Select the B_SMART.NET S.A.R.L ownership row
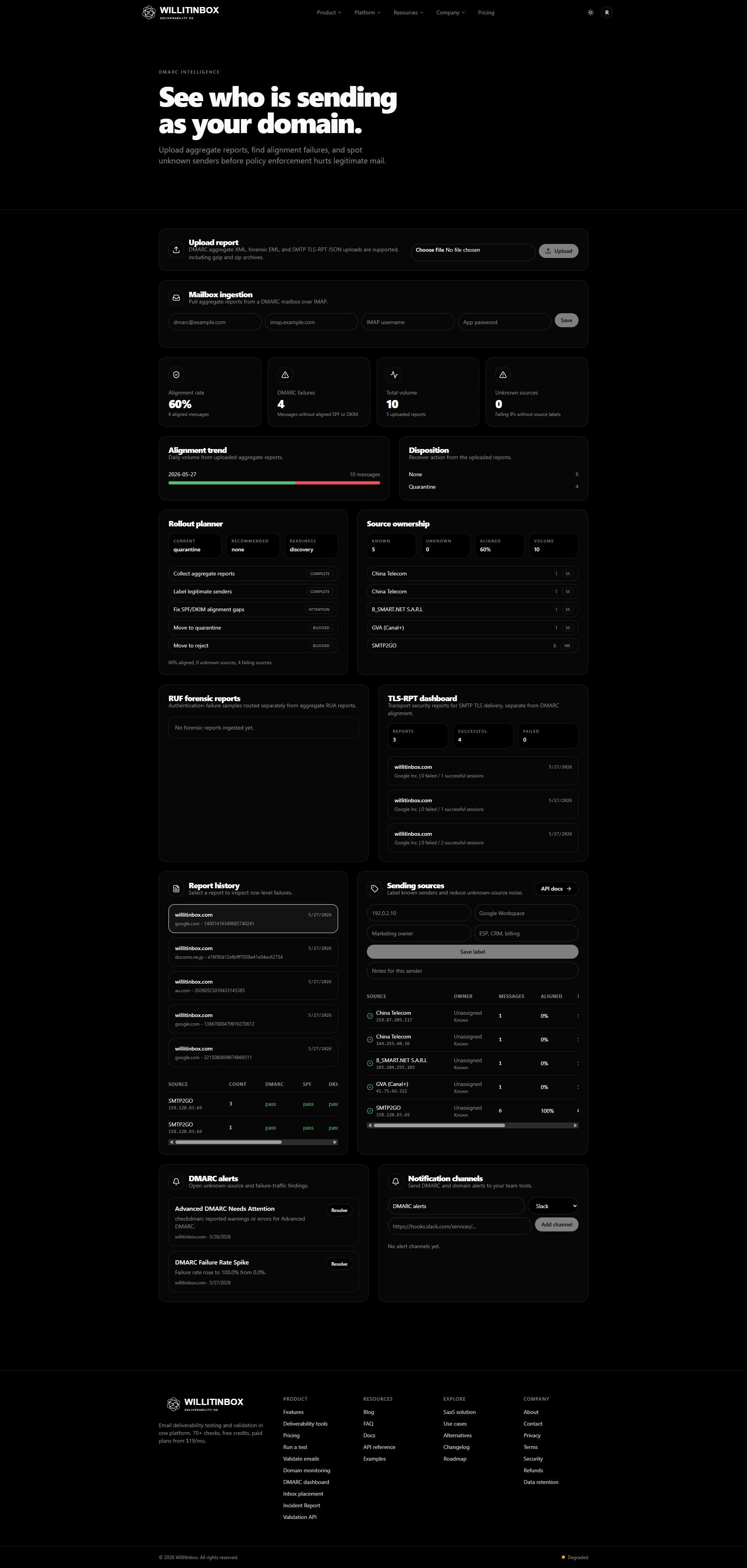The width and height of the screenshot is (747, 1568). (x=472, y=609)
